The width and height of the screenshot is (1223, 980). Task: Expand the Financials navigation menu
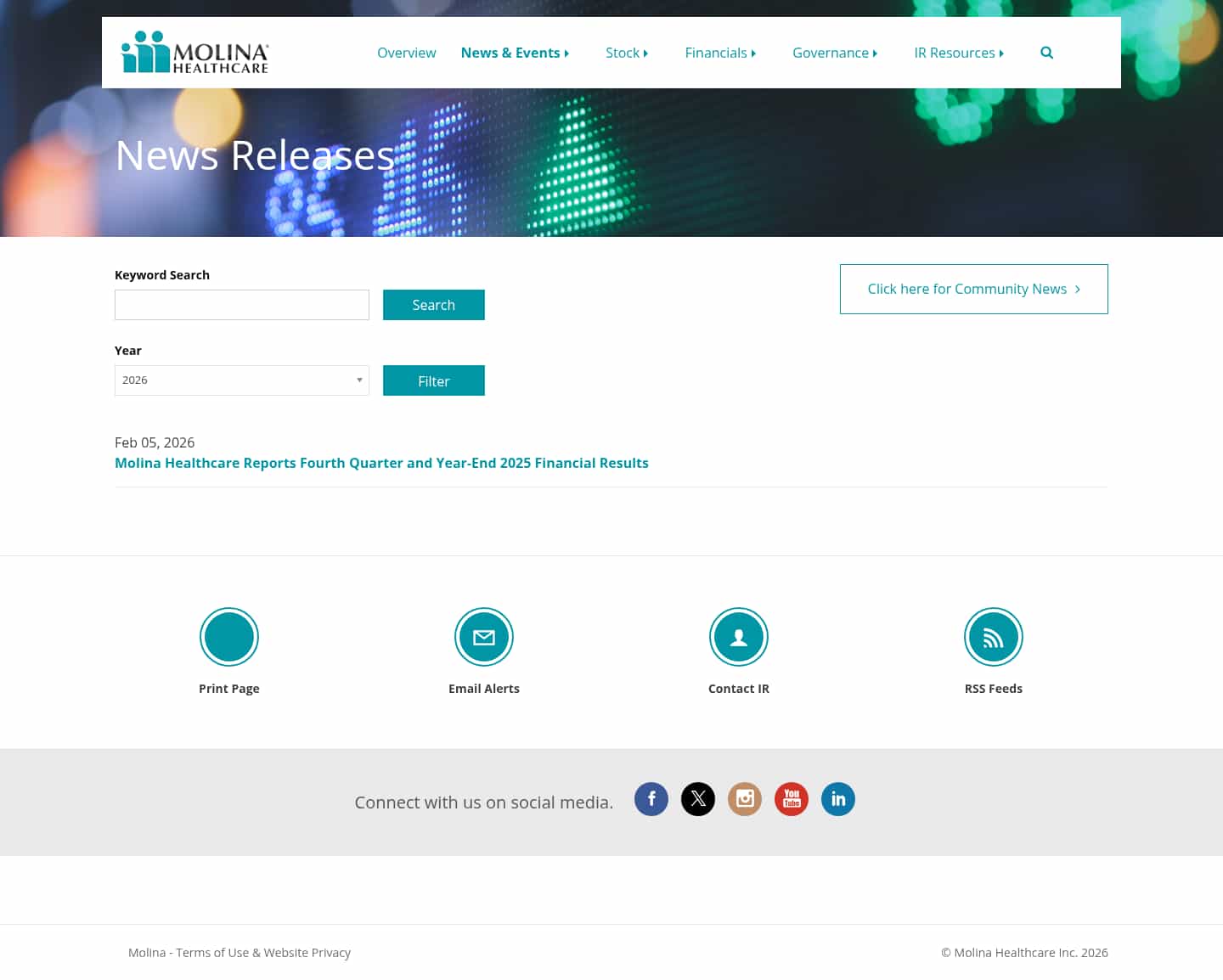(719, 53)
